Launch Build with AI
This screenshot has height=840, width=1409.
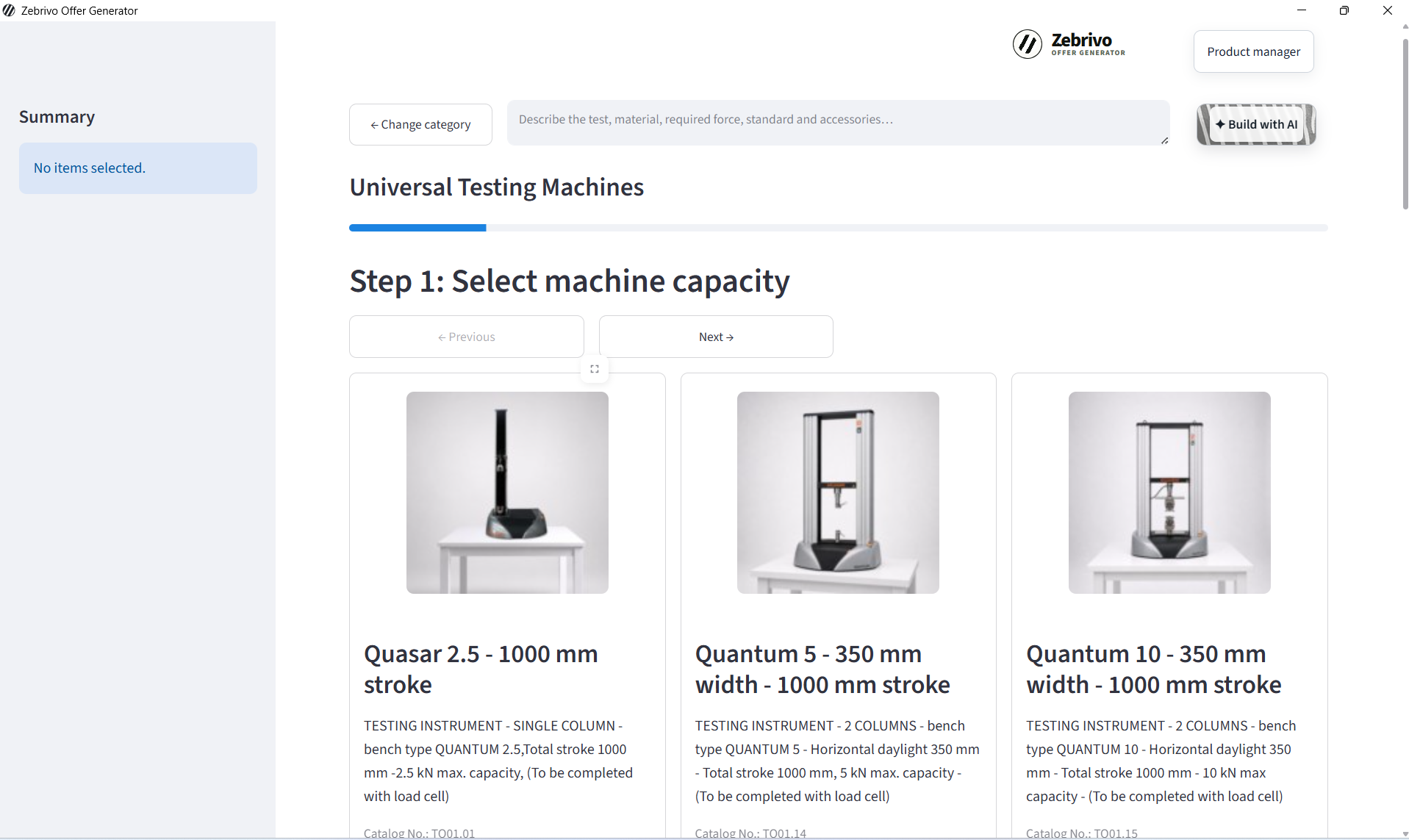click(1256, 124)
